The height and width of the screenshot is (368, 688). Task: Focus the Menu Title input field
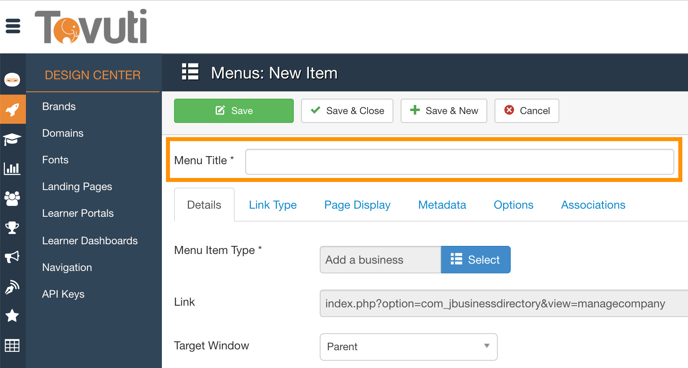point(459,162)
